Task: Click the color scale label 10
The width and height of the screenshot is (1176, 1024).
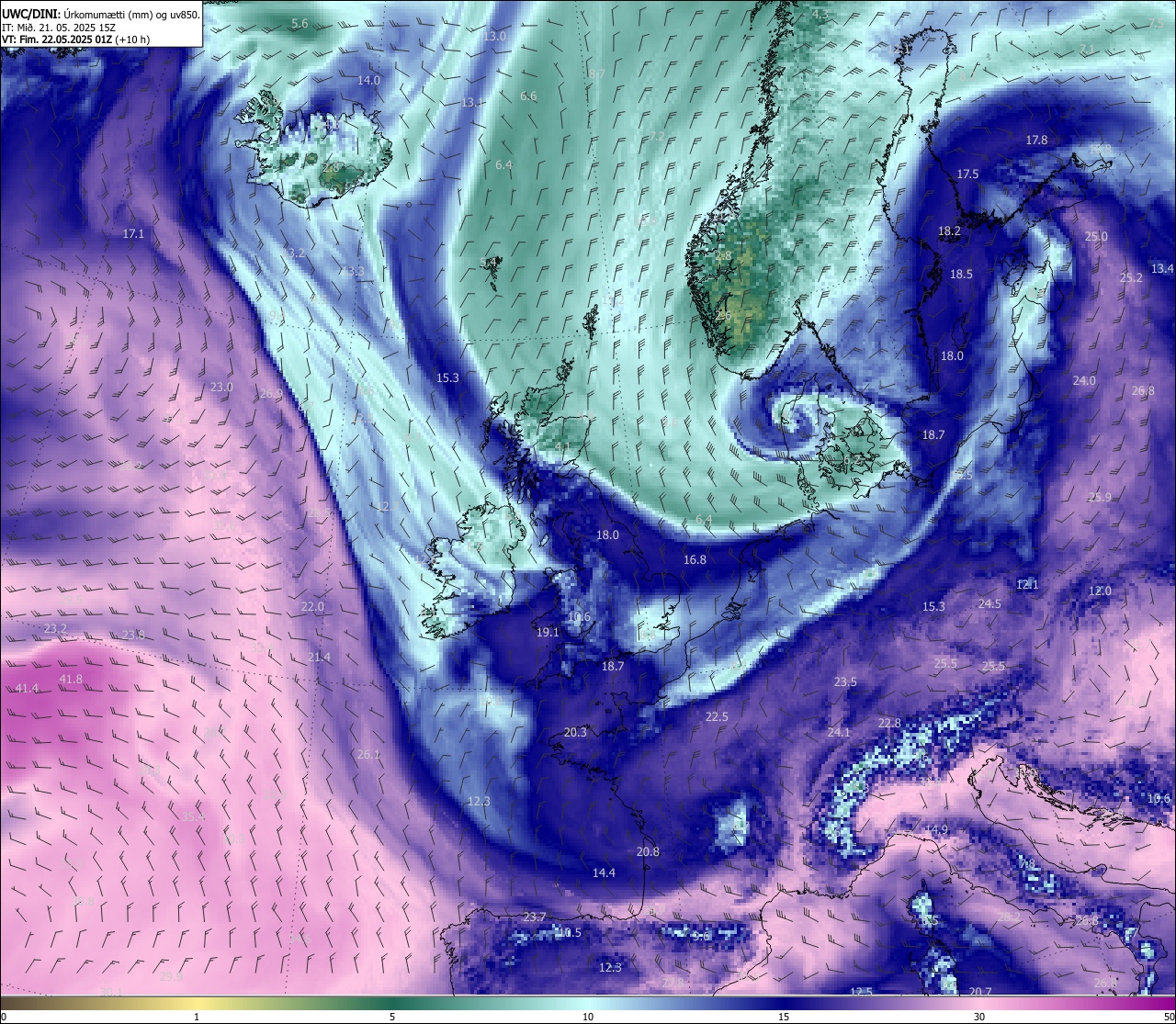Action: tap(588, 1017)
